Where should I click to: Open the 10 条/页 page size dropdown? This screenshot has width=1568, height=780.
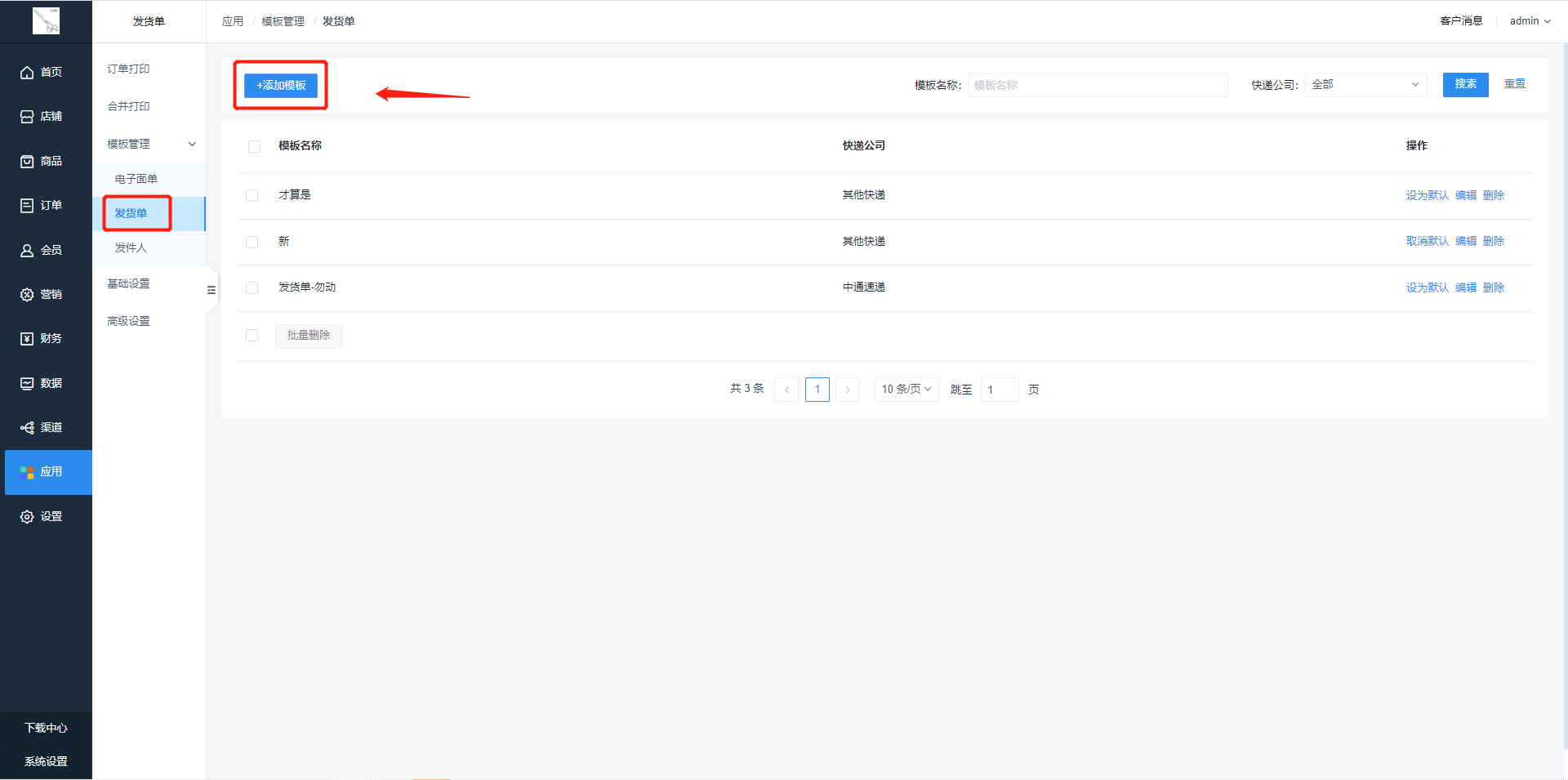(x=906, y=390)
